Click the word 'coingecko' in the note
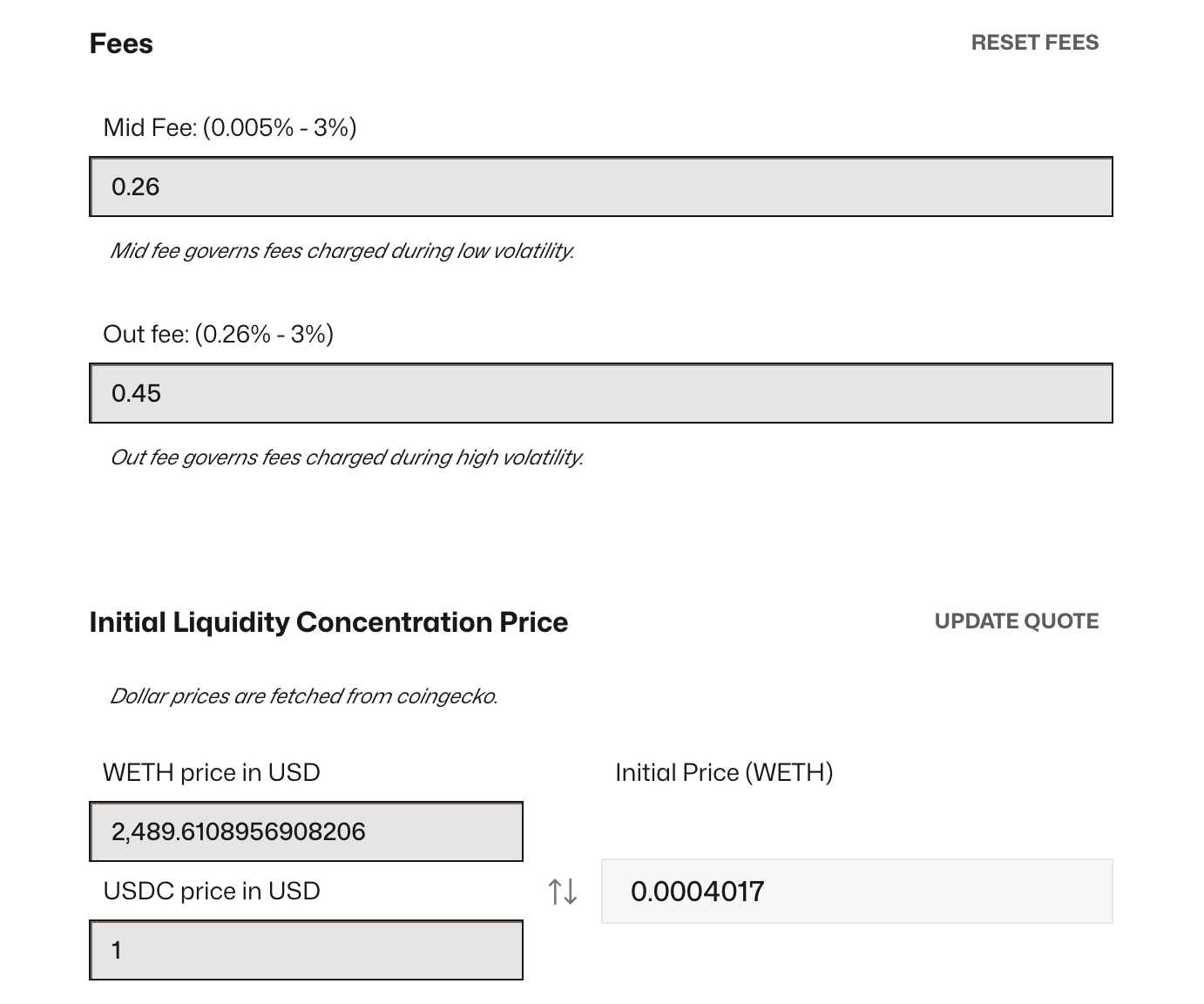 coord(444,696)
